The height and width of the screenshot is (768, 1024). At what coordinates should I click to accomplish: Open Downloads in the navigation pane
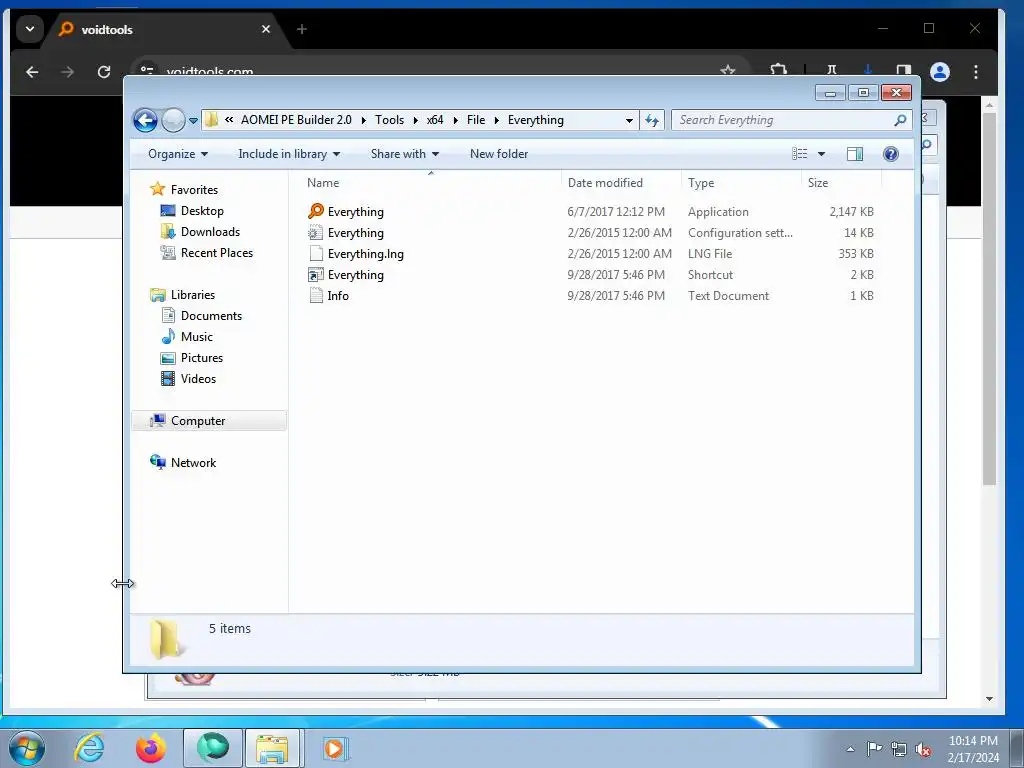[x=210, y=232]
